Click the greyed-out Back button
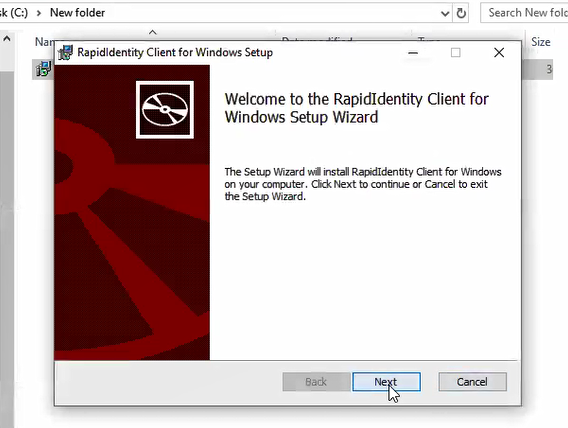 point(316,382)
